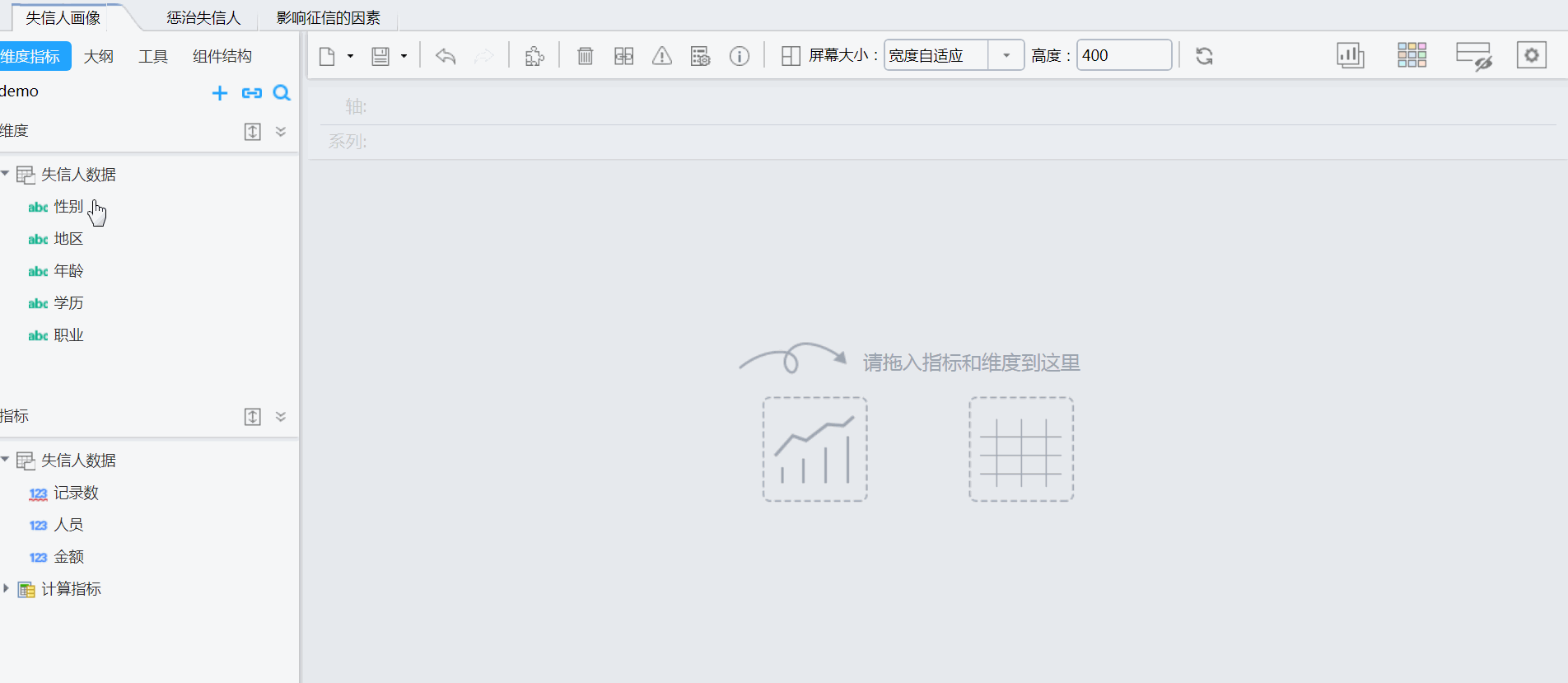
Task: Click the 高度 input field showing 400
Action: 1123,56
